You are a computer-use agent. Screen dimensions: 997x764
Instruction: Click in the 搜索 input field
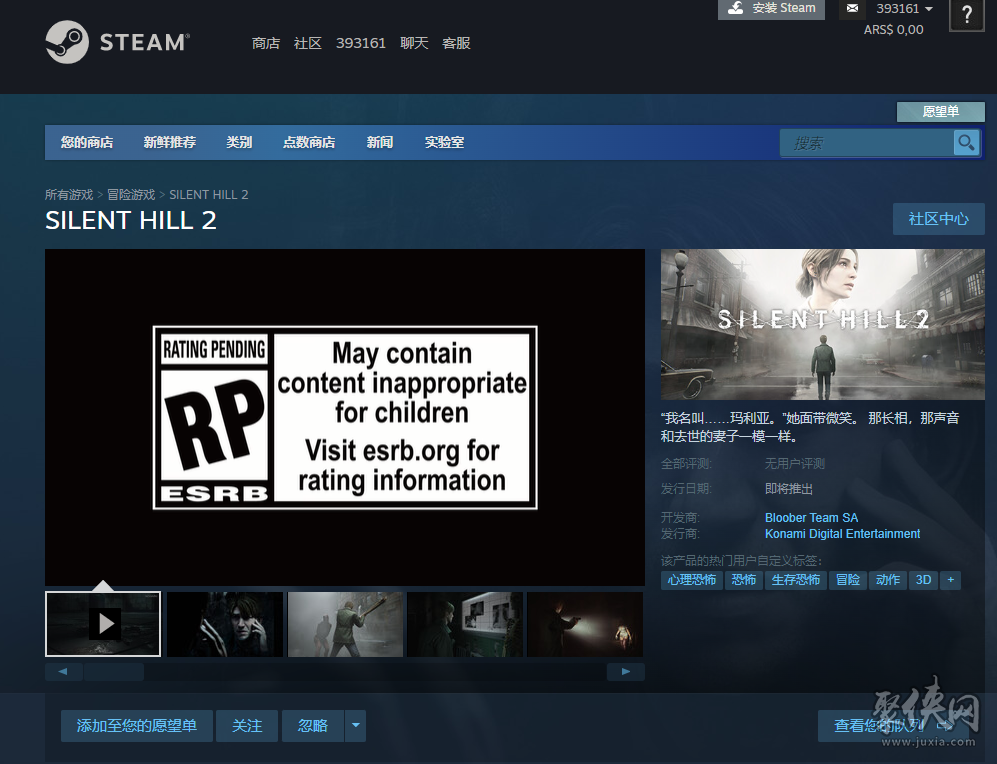click(x=867, y=143)
